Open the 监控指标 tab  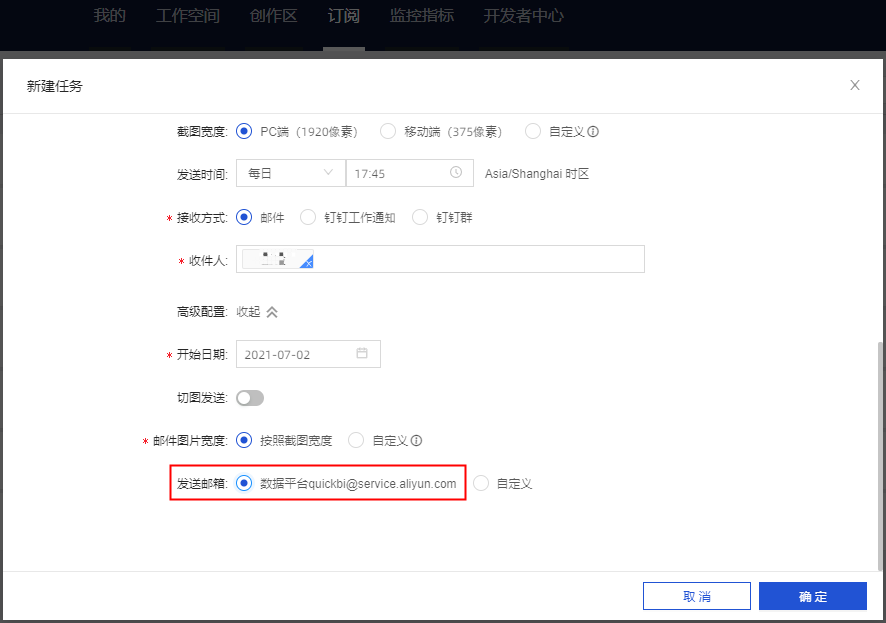(x=422, y=16)
